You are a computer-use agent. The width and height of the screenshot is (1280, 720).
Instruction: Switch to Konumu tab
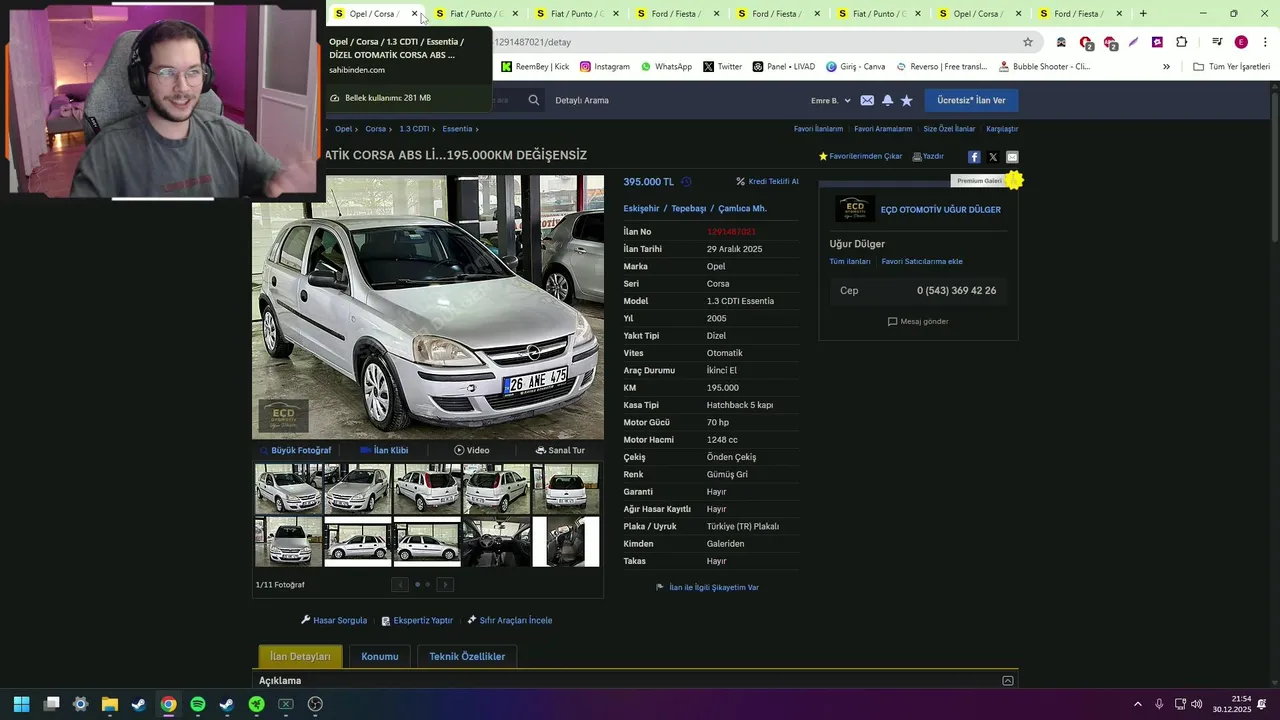[380, 657]
